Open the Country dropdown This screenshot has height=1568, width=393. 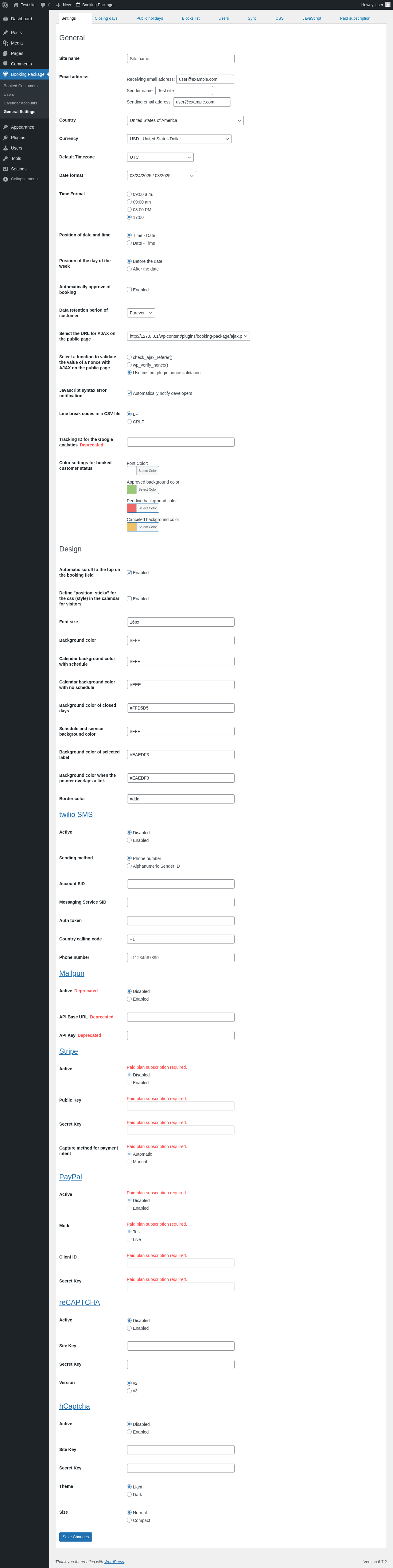point(185,121)
